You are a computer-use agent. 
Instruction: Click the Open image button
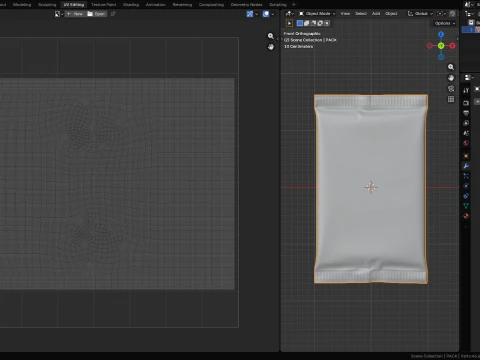[96, 14]
